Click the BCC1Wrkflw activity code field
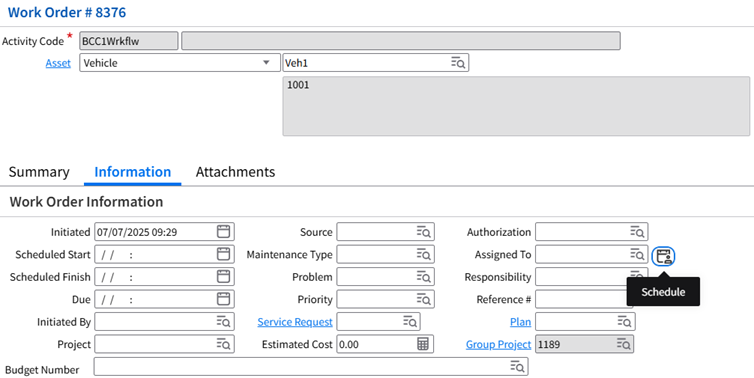 pos(128,41)
